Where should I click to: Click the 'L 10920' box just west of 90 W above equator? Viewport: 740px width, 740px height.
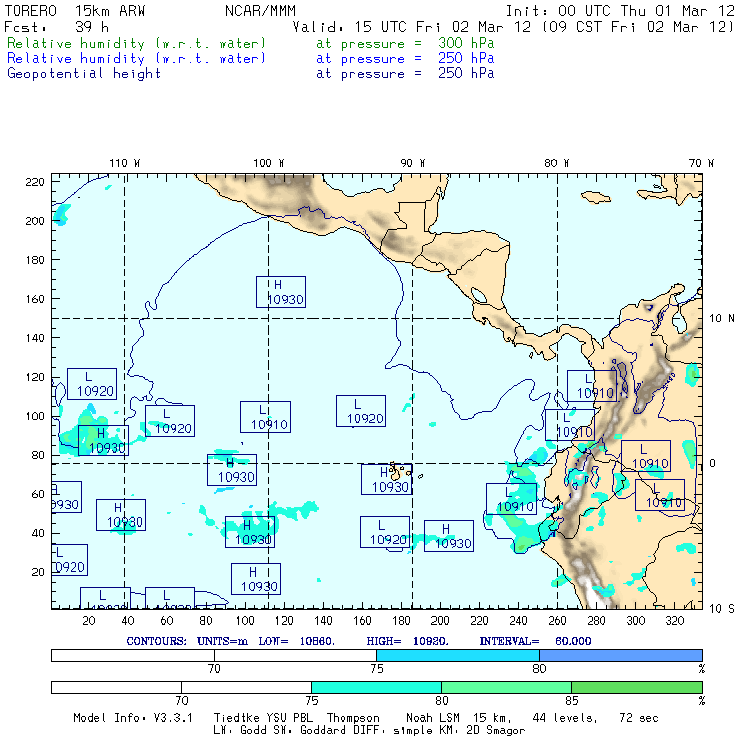click(361, 411)
